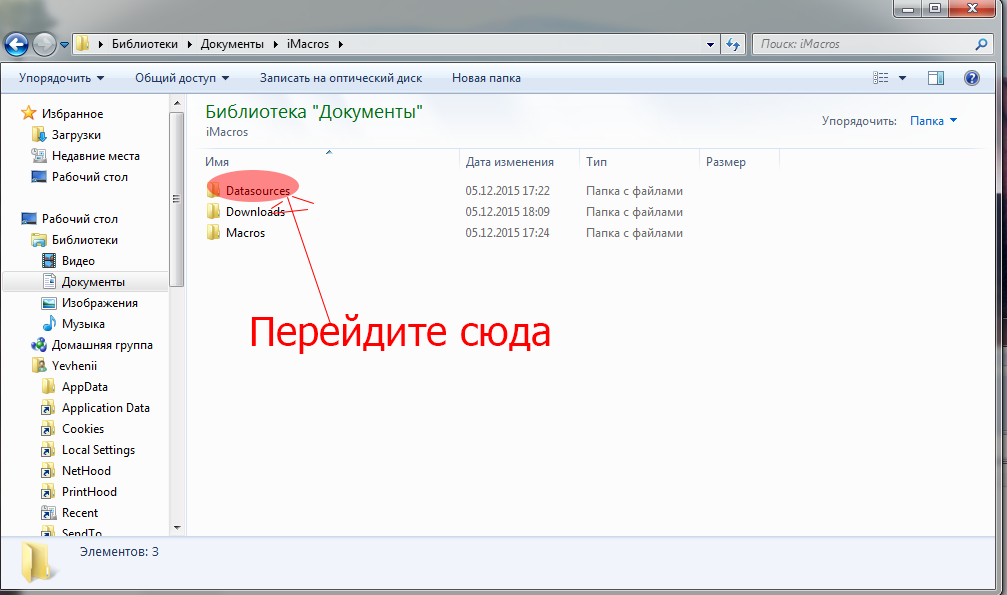
Task: Open Избранное in the navigation pane
Action: (72, 114)
